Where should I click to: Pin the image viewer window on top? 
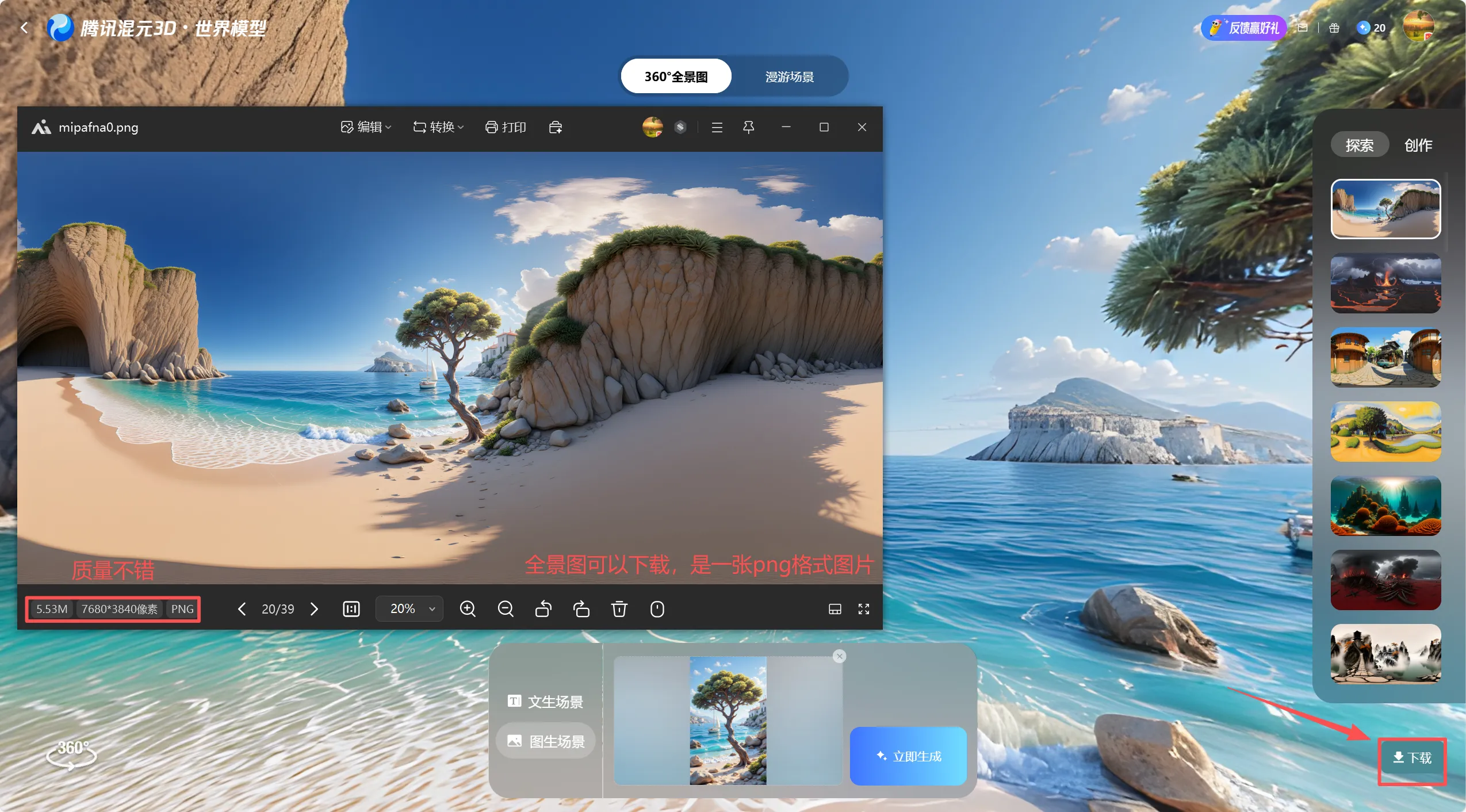tap(748, 127)
